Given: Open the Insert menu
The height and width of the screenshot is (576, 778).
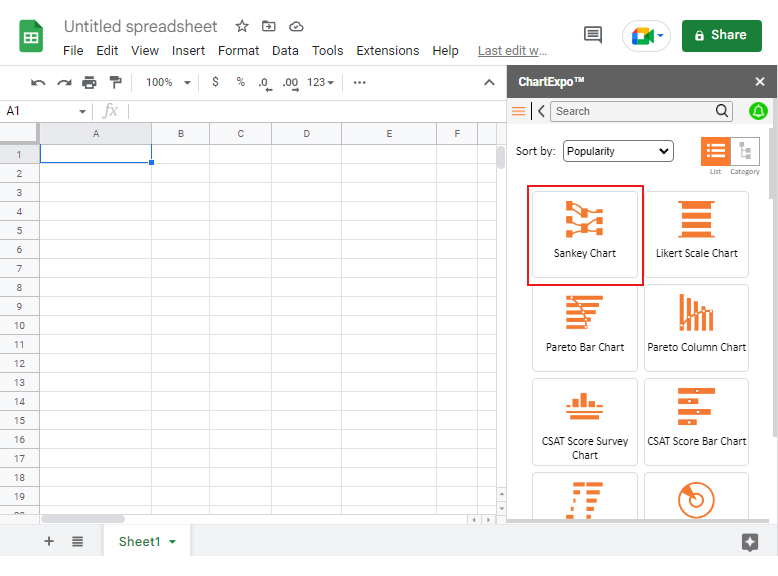Looking at the screenshot, I should pyautogui.click(x=188, y=51).
